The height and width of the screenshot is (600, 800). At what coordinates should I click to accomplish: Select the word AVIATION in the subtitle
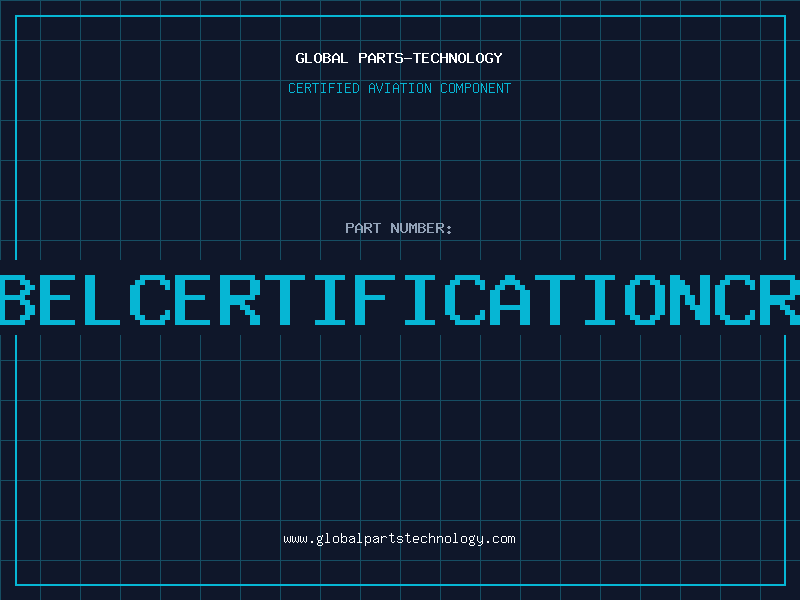pos(399,88)
